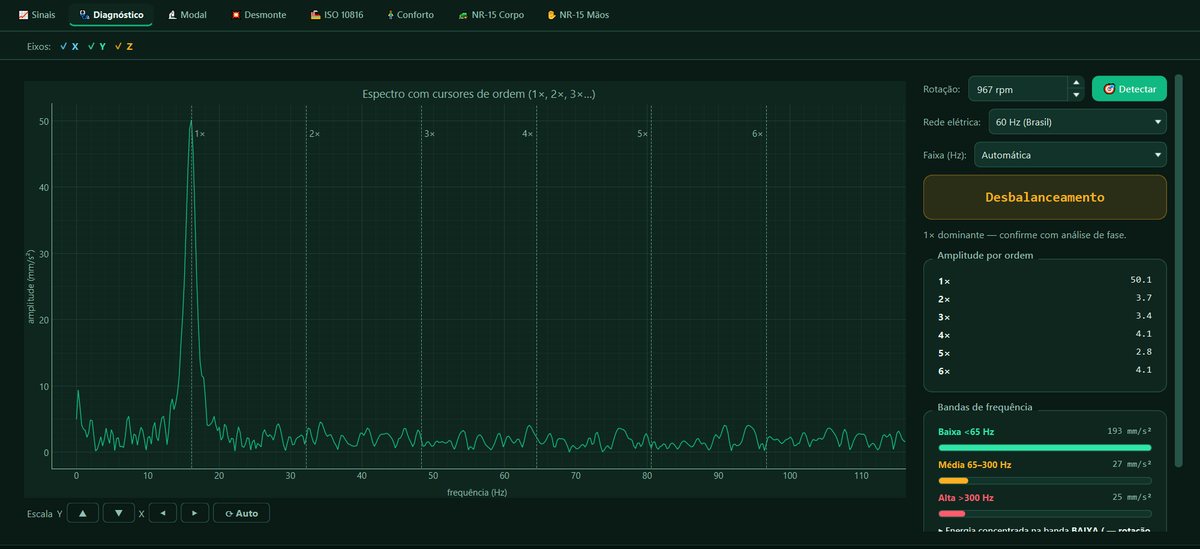Click the Detectar button
1200x549 pixels.
pos(1129,89)
